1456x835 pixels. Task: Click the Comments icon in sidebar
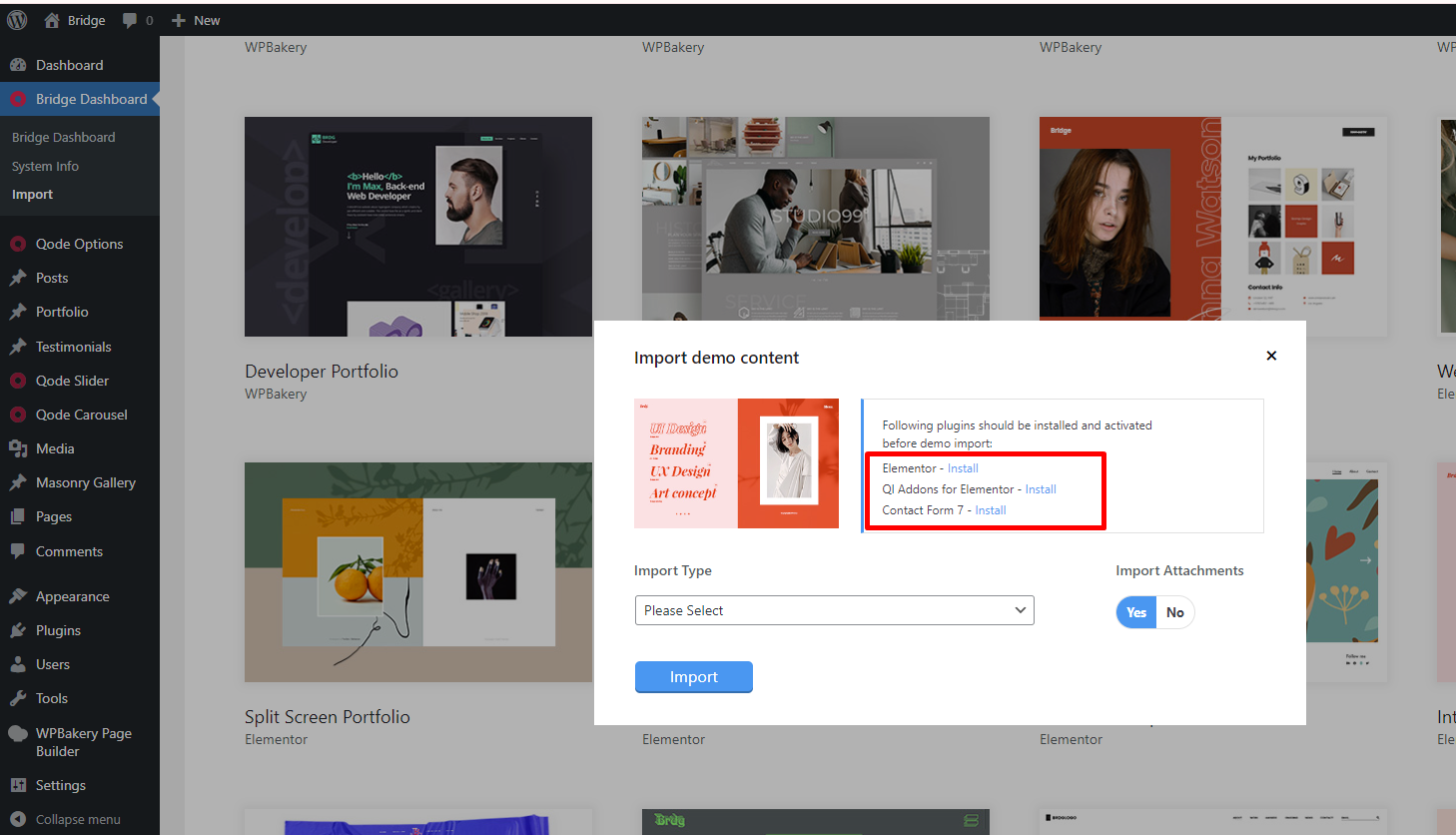[x=18, y=551]
